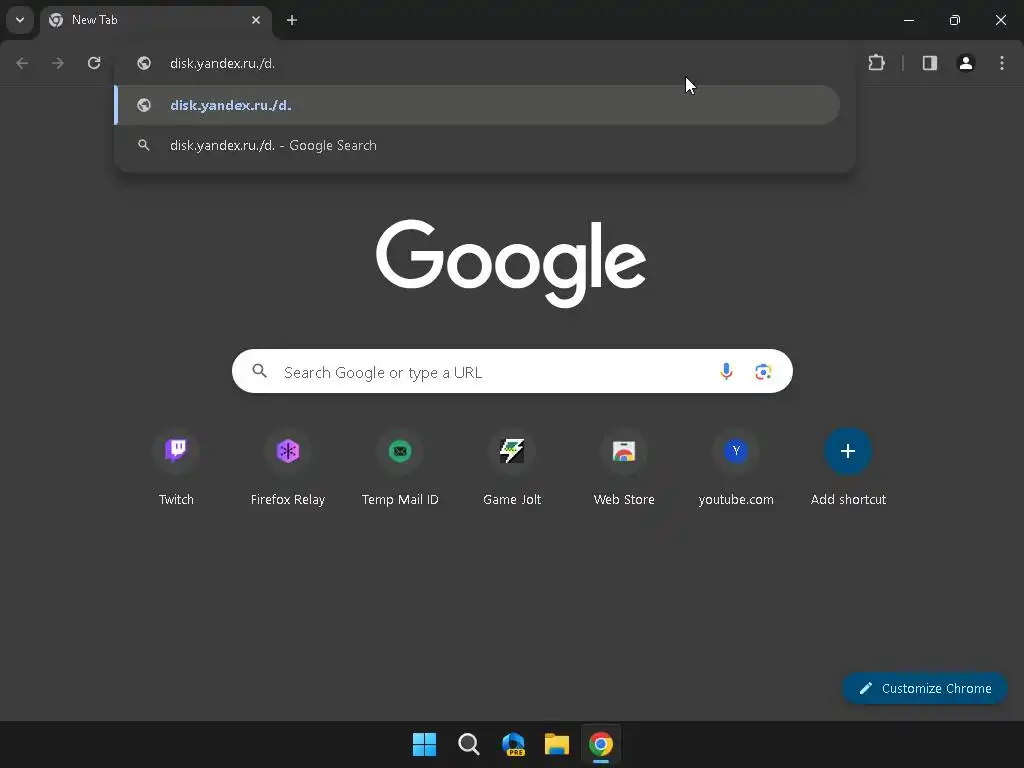Image resolution: width=1024 pixels, height=768 pixels.
Task: Open the Game Jolt shortcut
Action: coord(512,468)
